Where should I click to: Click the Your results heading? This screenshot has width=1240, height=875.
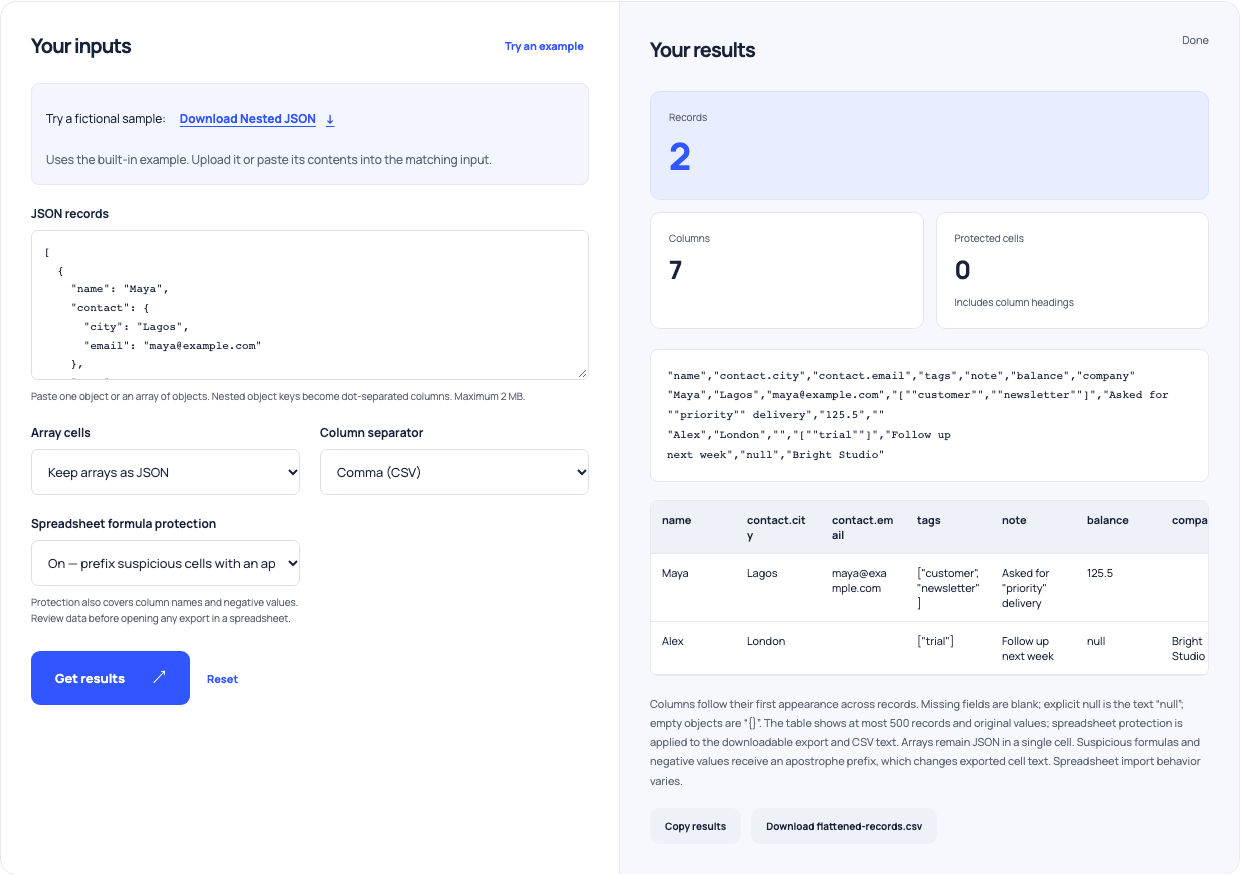(703, 50)
